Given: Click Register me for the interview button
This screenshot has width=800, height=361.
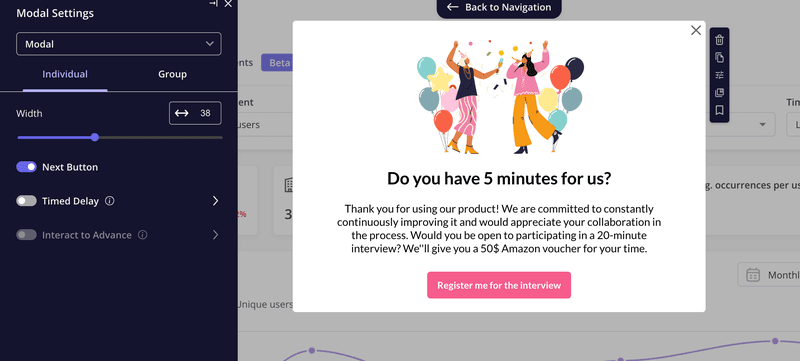Looking at the screenshot, I should [x=499, y=285].
